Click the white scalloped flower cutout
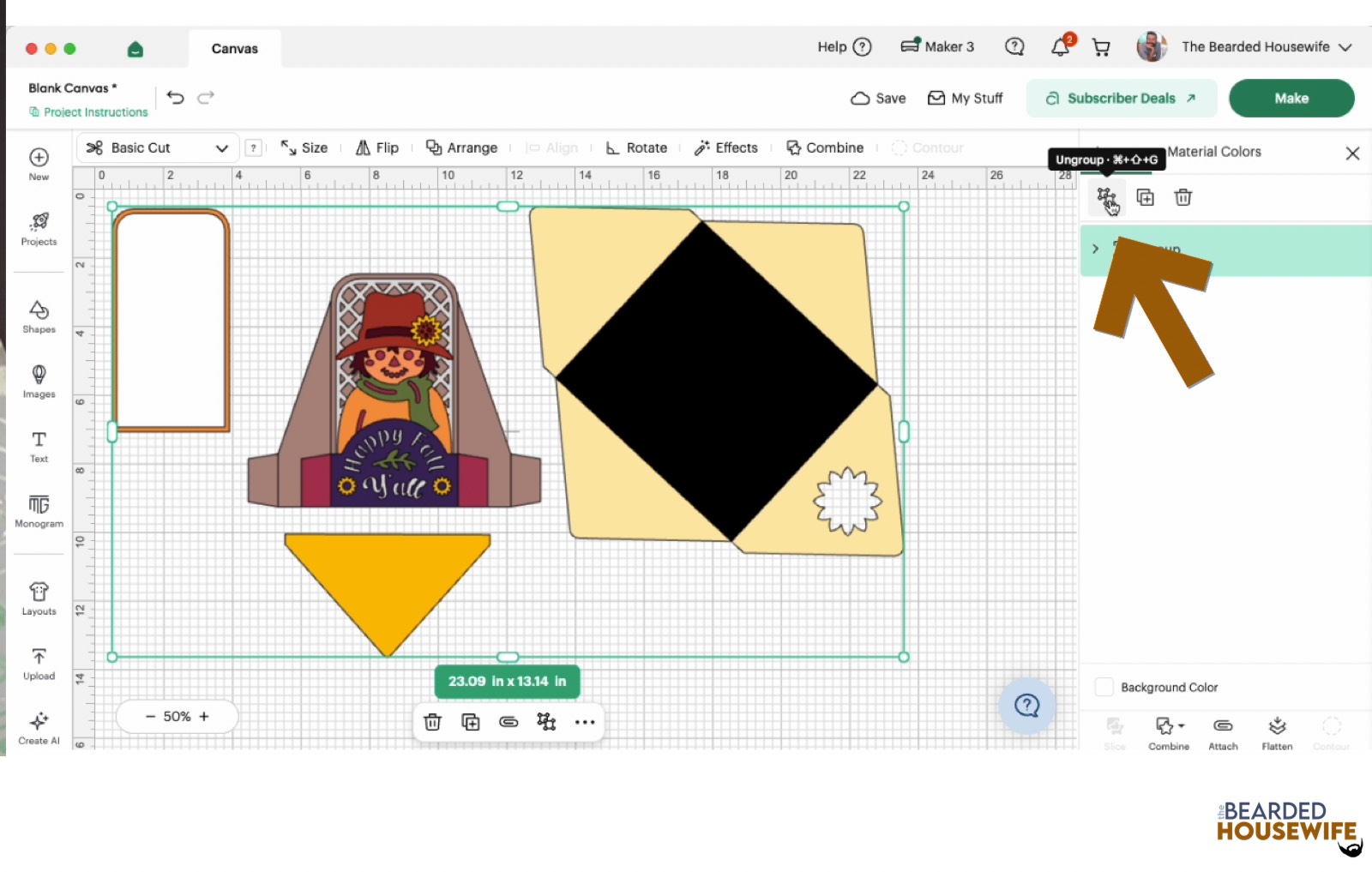Image resolution: width=1372 pixels, height=872 pixels. coord(847,501)
